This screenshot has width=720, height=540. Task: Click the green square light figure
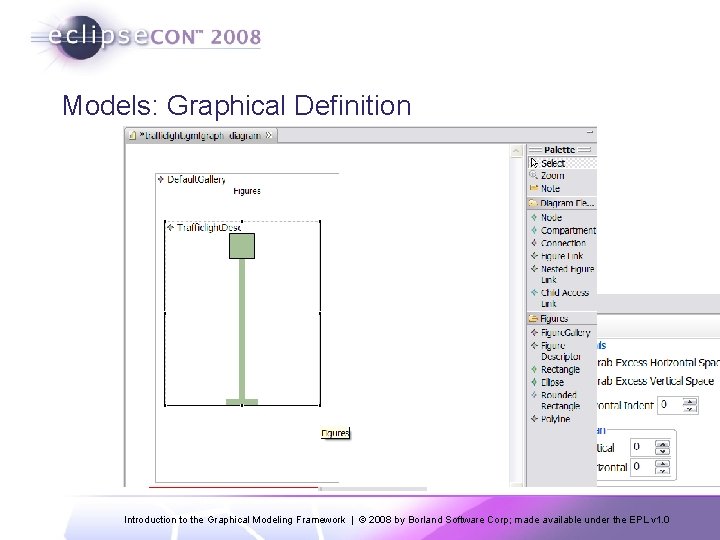tap(242, 246)
